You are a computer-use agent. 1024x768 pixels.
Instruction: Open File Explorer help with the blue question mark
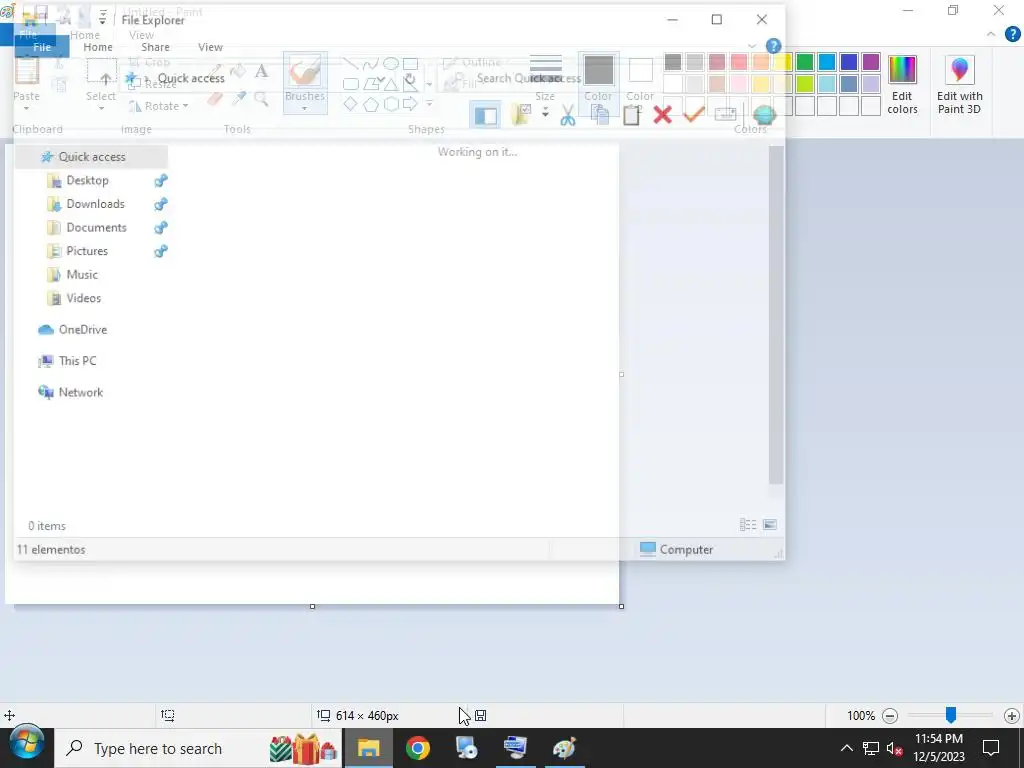pos(773,46)
